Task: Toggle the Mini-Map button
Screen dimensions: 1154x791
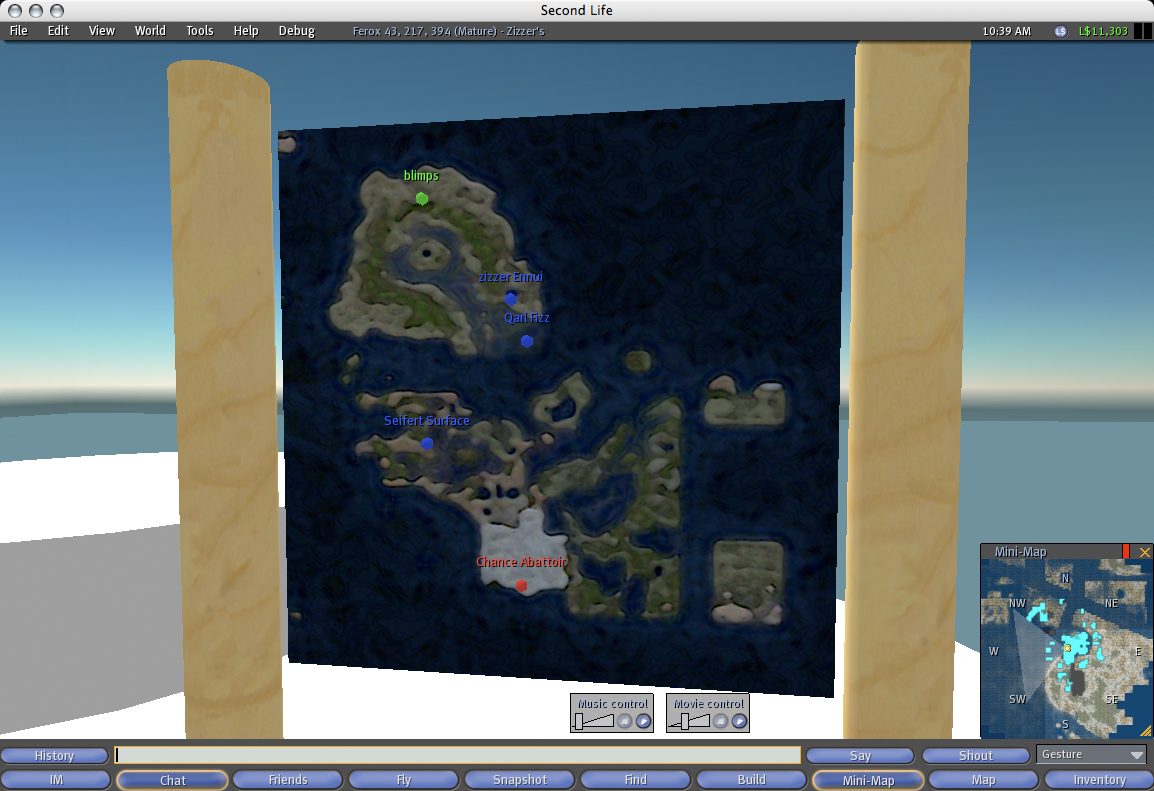Action: 868,780
